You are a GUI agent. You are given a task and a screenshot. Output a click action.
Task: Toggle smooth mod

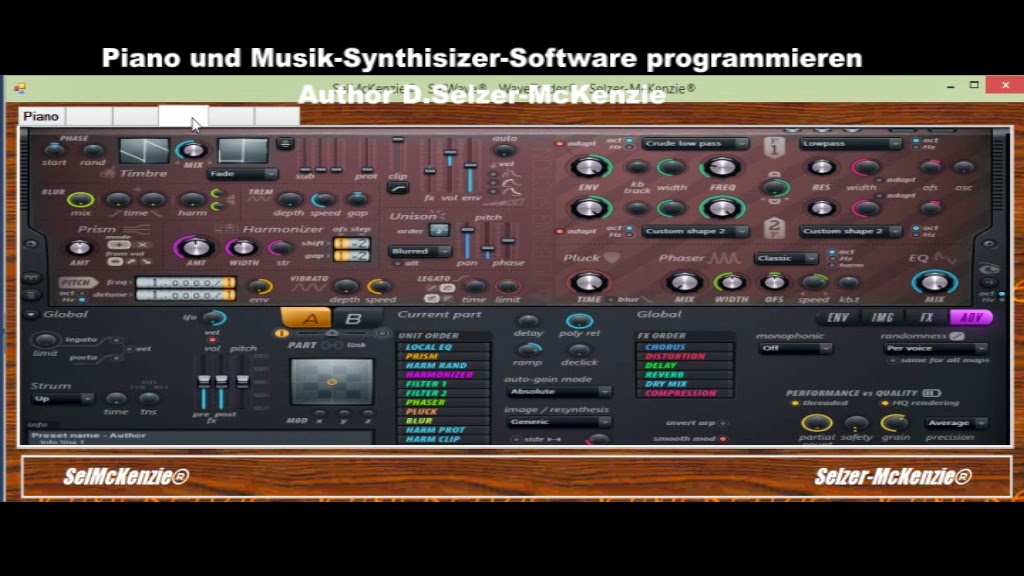tap(723, 439)
